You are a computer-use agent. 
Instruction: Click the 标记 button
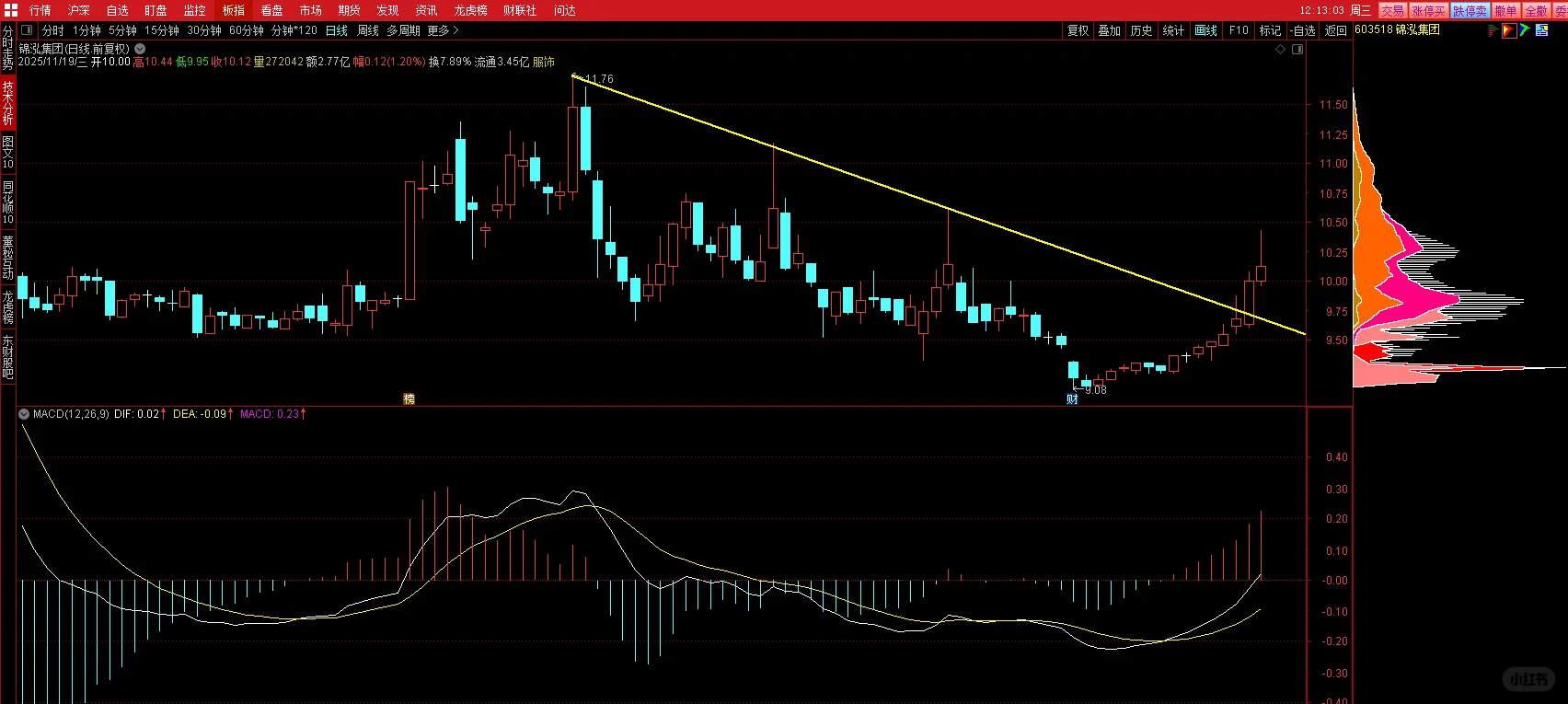(1271, 30)
